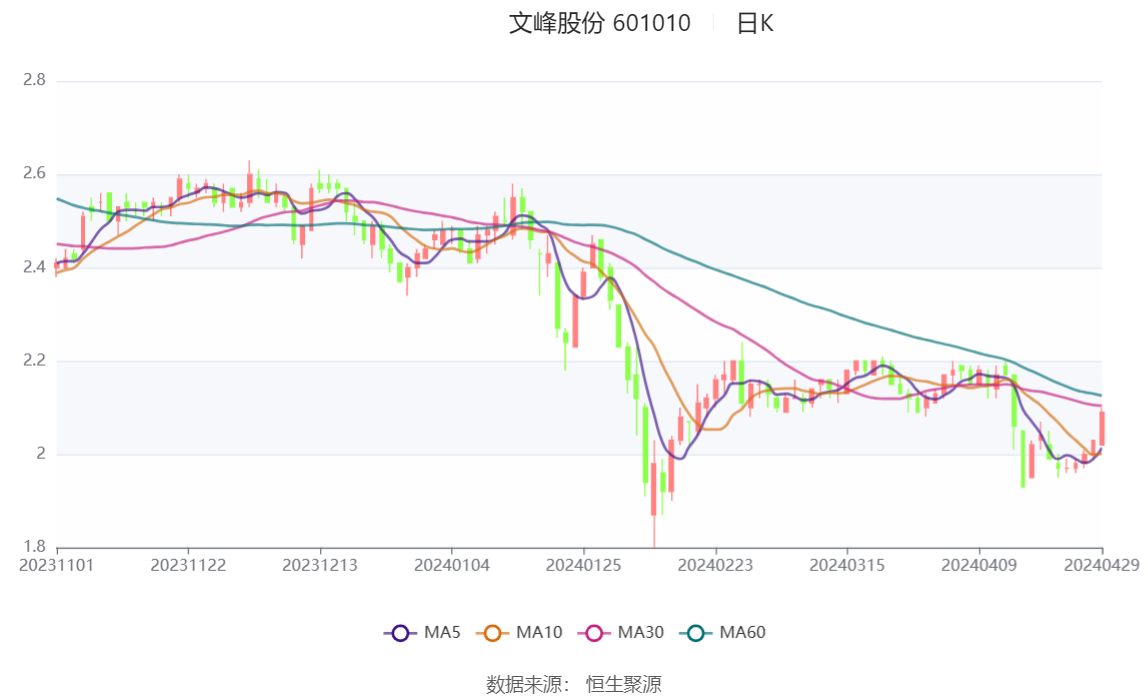Select the 20240223 date axis label
The height and width of the screenshot is (699, 1148).
(x=715, y=565)
